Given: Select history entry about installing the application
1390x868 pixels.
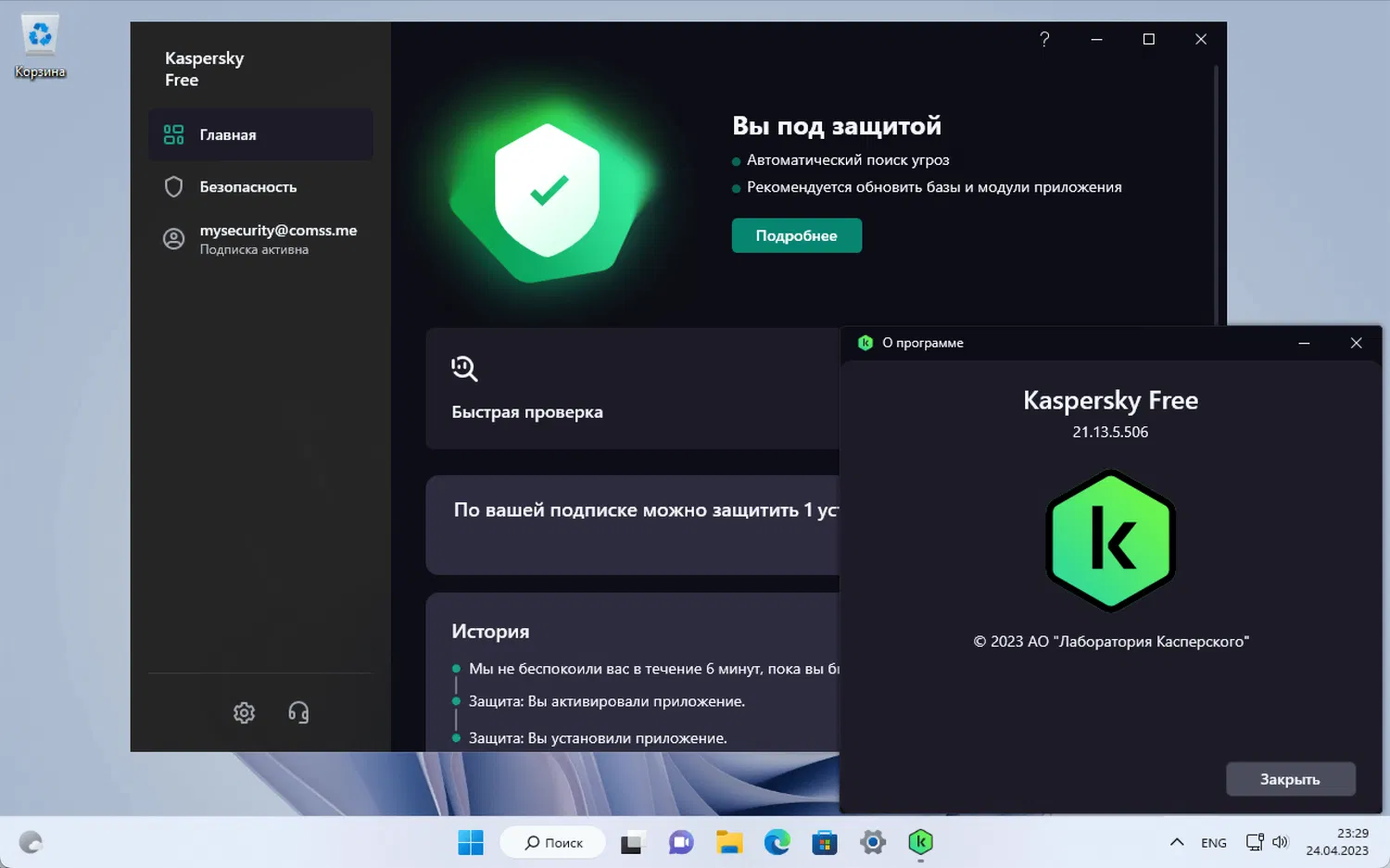Looking at the screenshot, I should pyautogui.click(x=598, y=738).
